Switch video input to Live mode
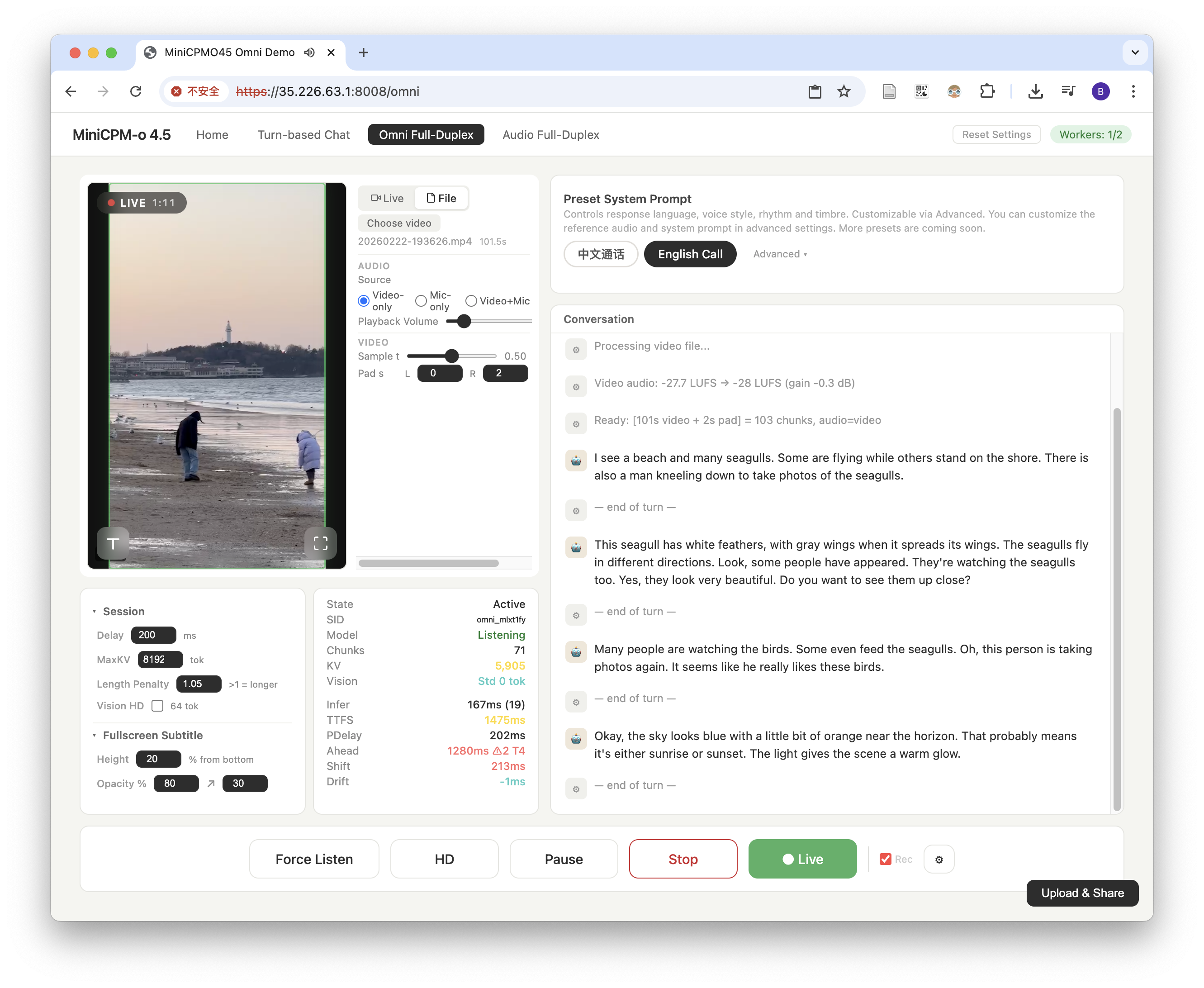 (387, 198)
